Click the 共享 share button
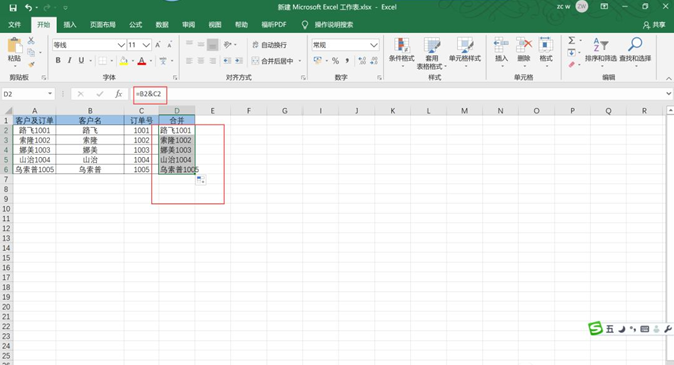 coord(654,25)
